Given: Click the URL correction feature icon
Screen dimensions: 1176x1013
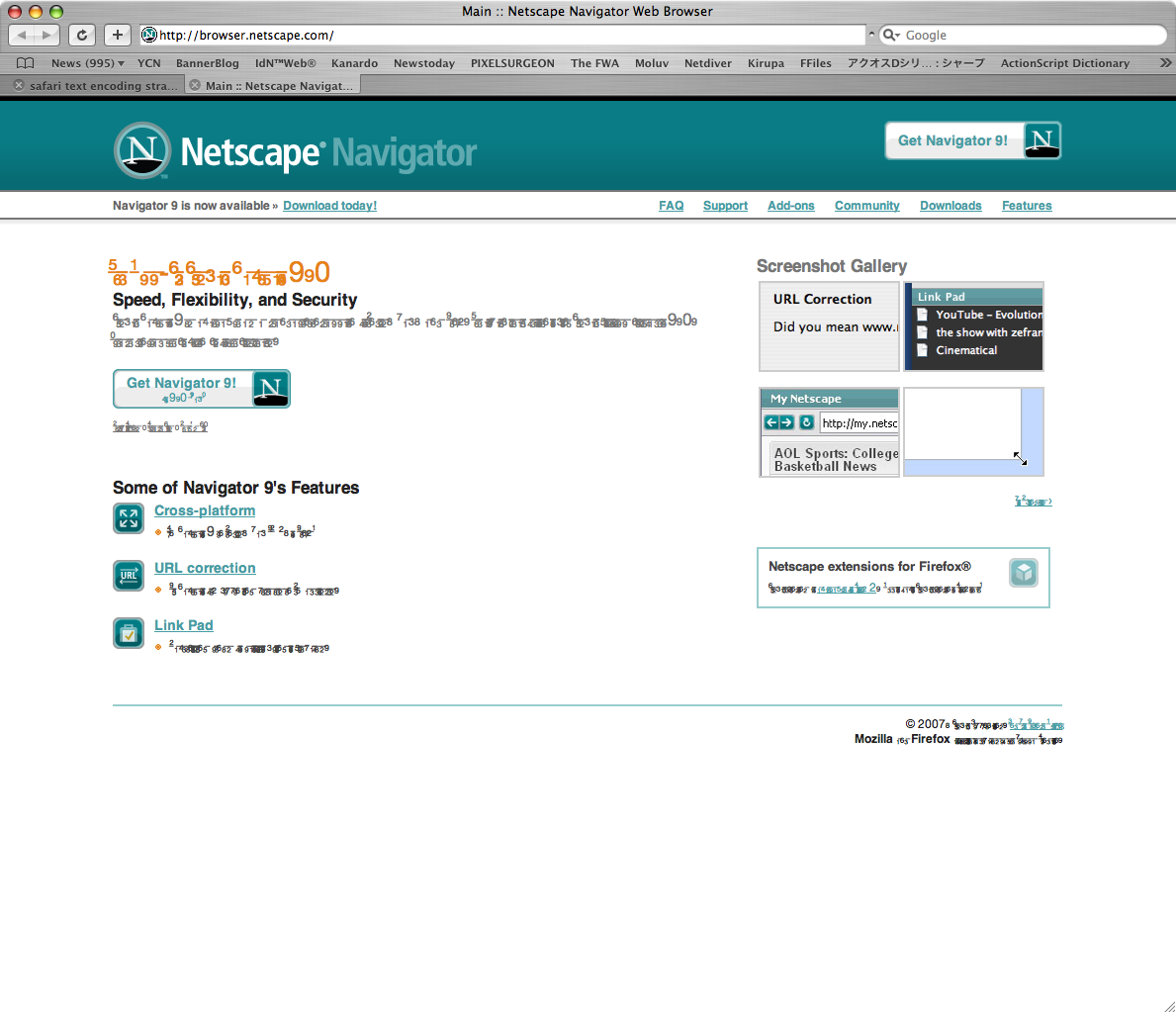Looking at the screenshot, I should [129, 576].
